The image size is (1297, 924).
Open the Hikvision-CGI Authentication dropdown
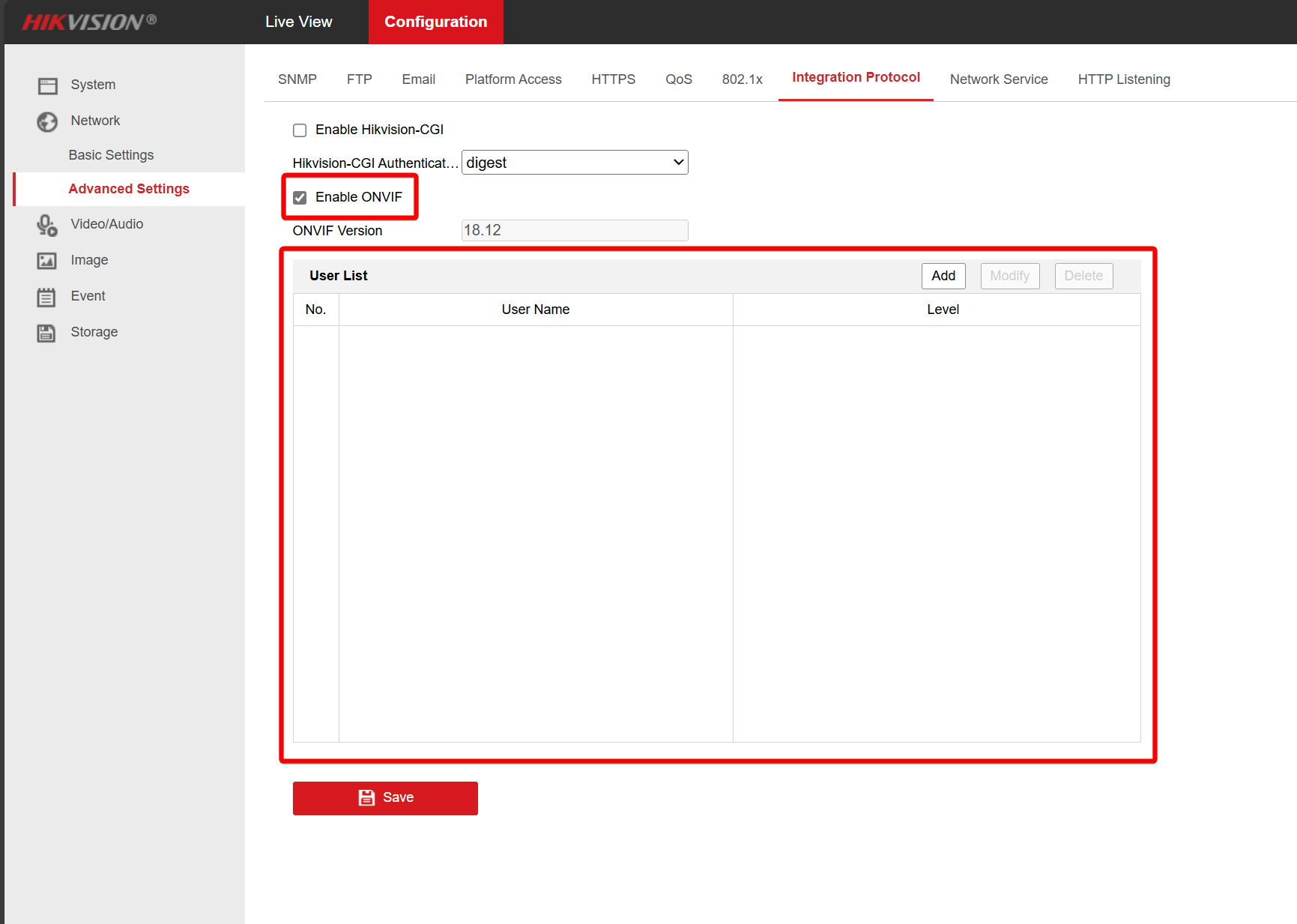tap(574, 162)
